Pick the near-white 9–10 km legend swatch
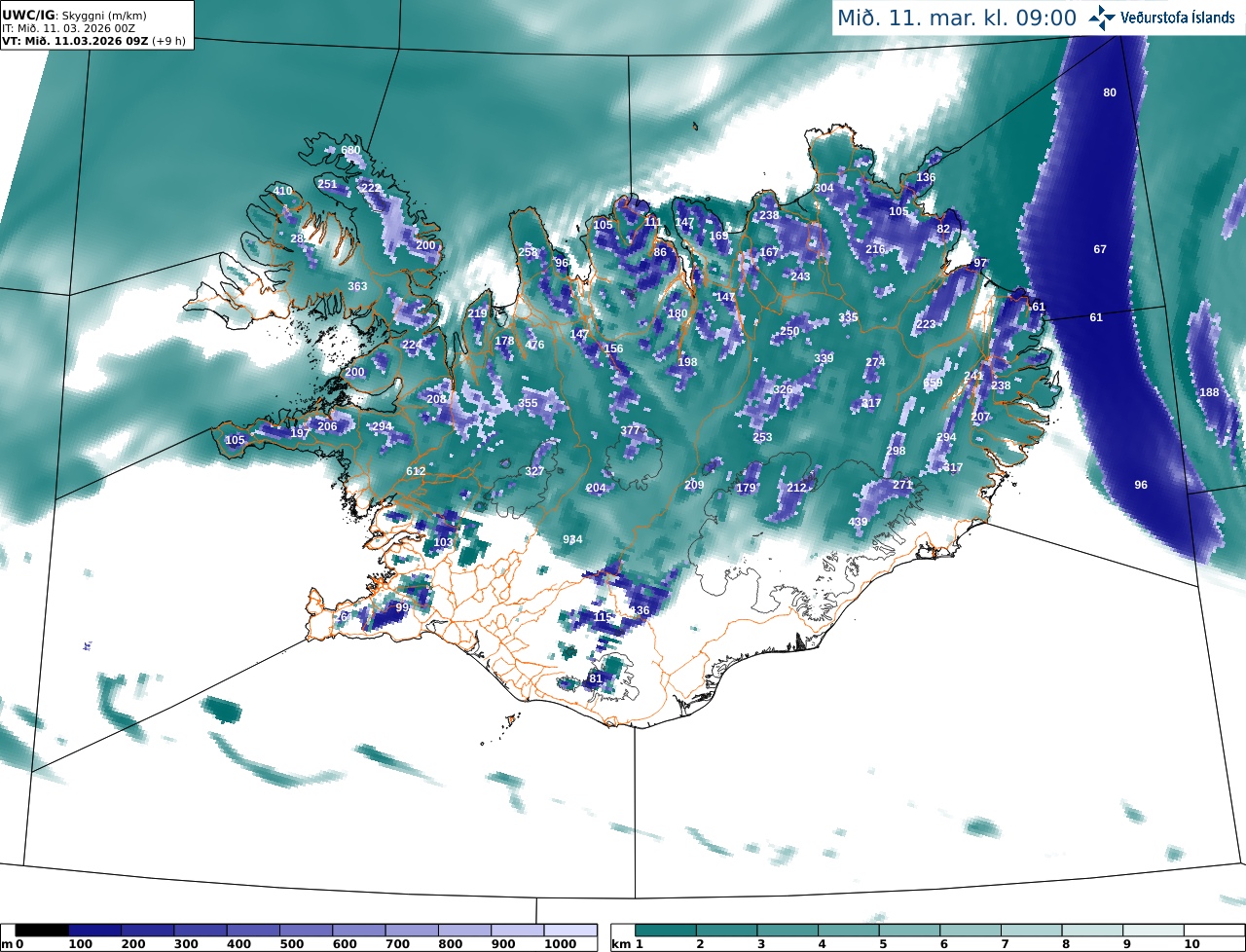 click(1154, 931)
